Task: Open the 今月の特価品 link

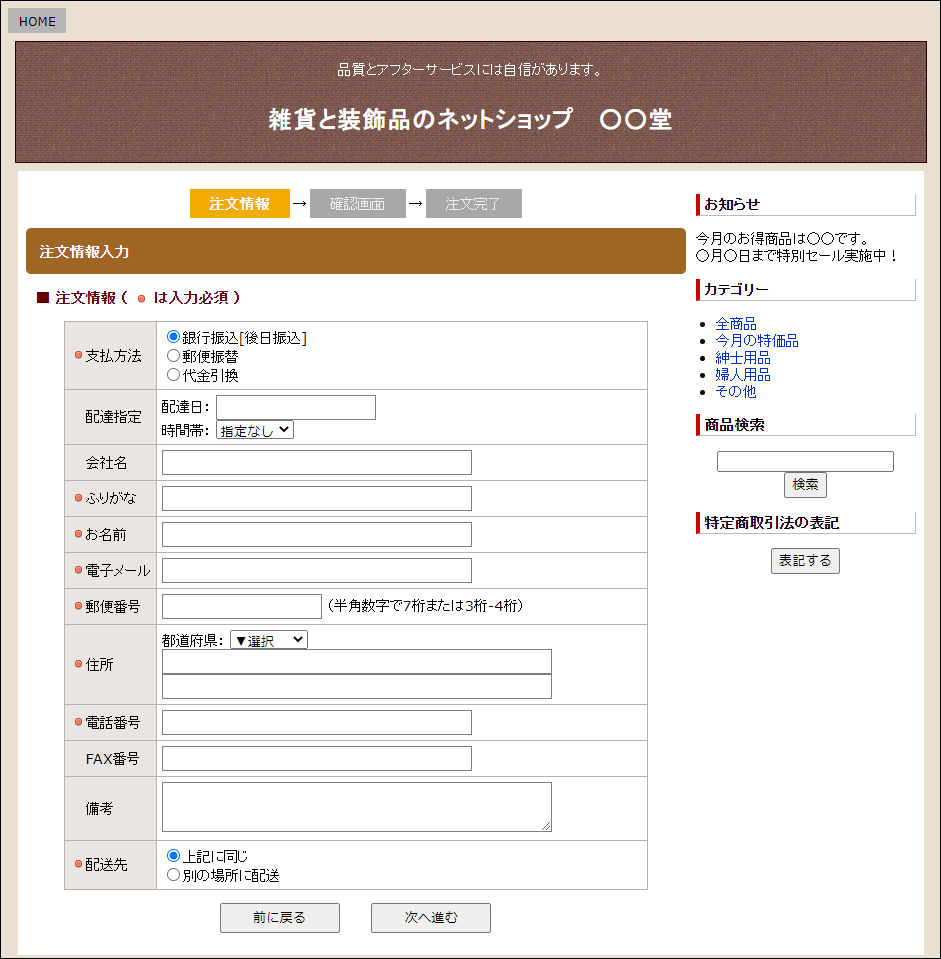Action: (x=756, y=341)
